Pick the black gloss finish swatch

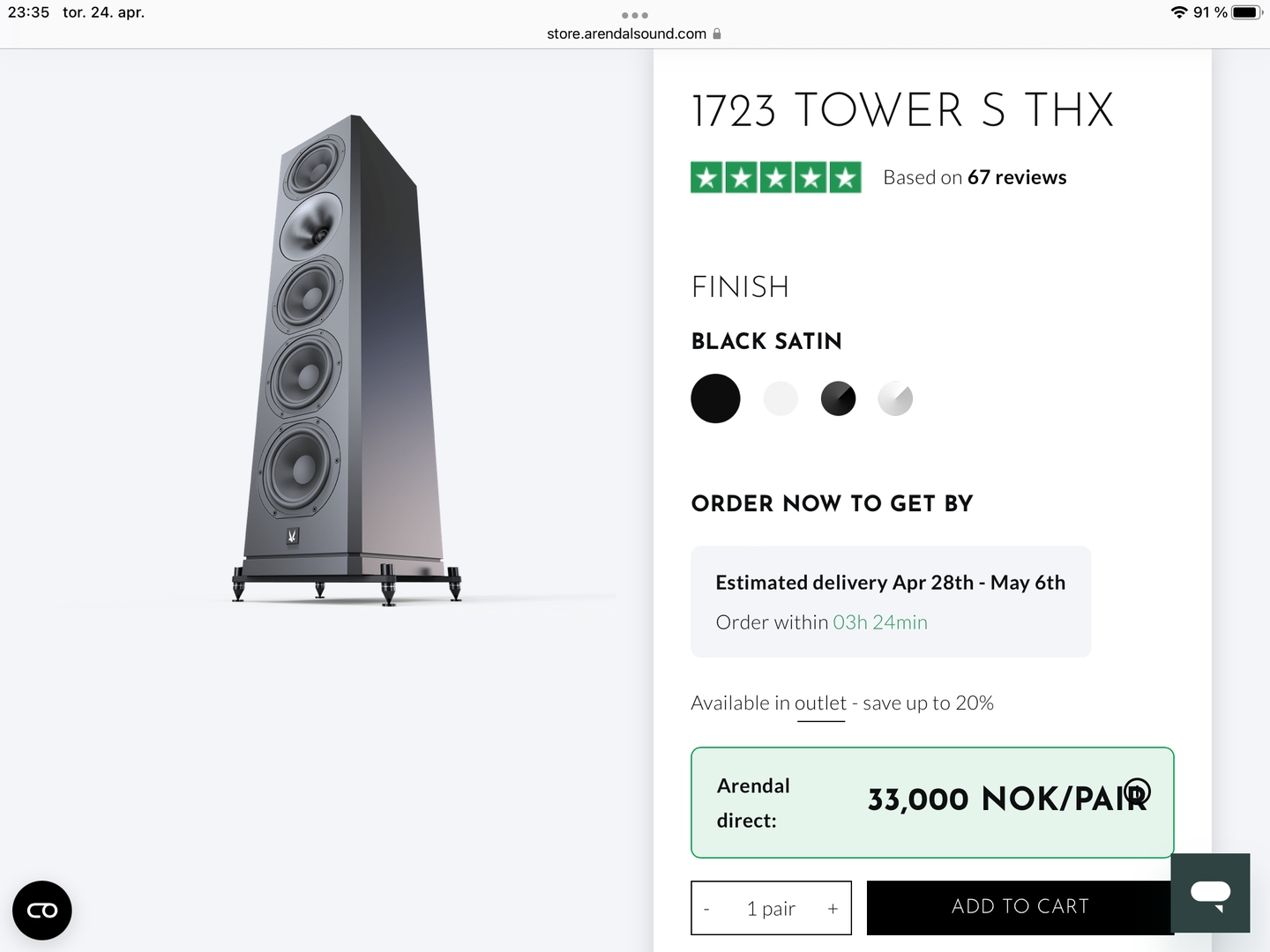point(838,398)
